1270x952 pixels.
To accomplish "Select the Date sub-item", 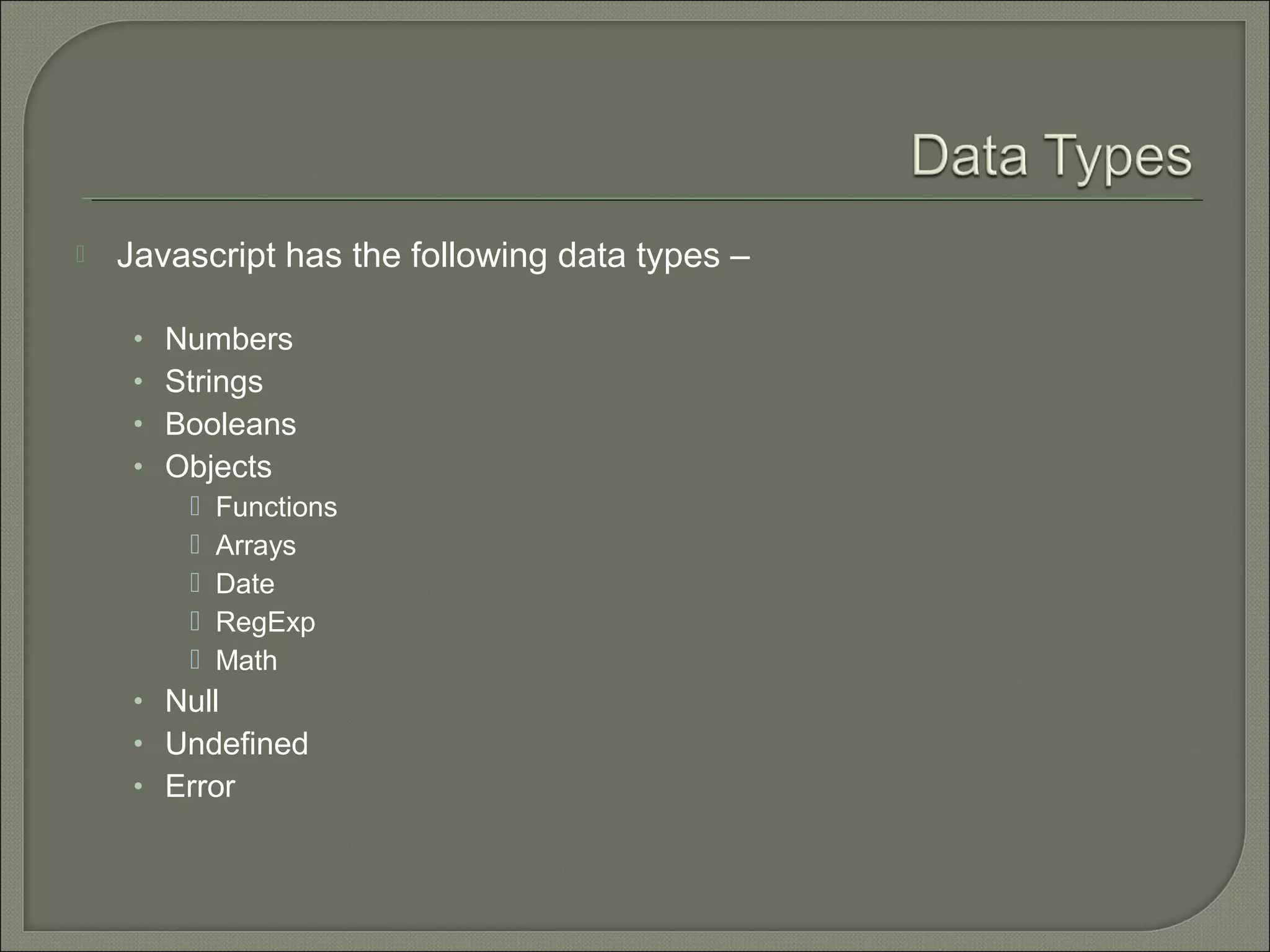I will (x=245, y=584).
